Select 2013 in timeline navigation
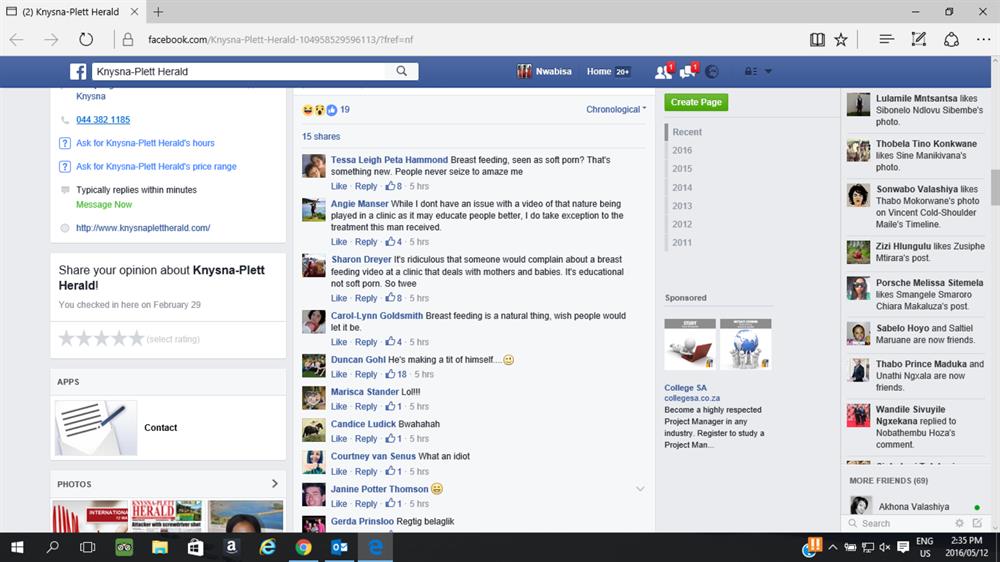Viewport: 1000px width, 562px height. 682,206
